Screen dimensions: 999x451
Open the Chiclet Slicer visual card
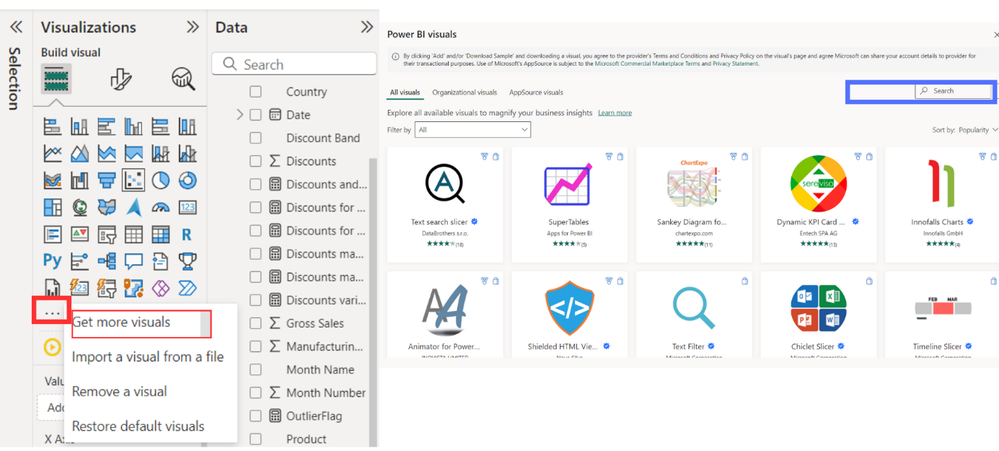click(x=819, y=315)
